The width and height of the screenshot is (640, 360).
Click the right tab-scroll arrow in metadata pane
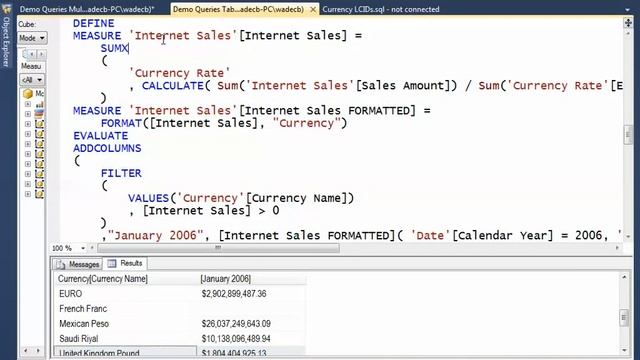point(41,54)
